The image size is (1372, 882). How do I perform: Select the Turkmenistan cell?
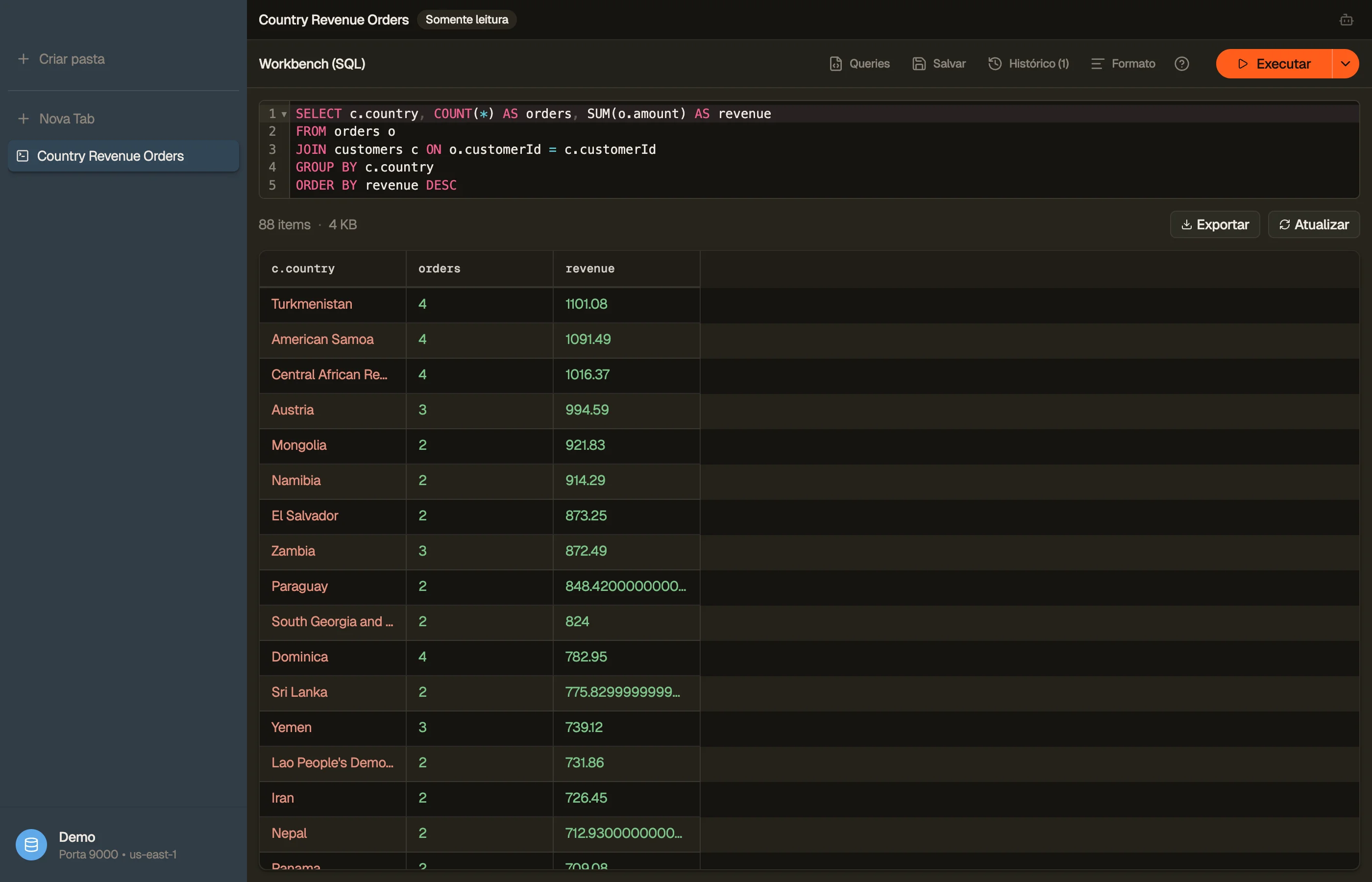click(x=333, y=304)
